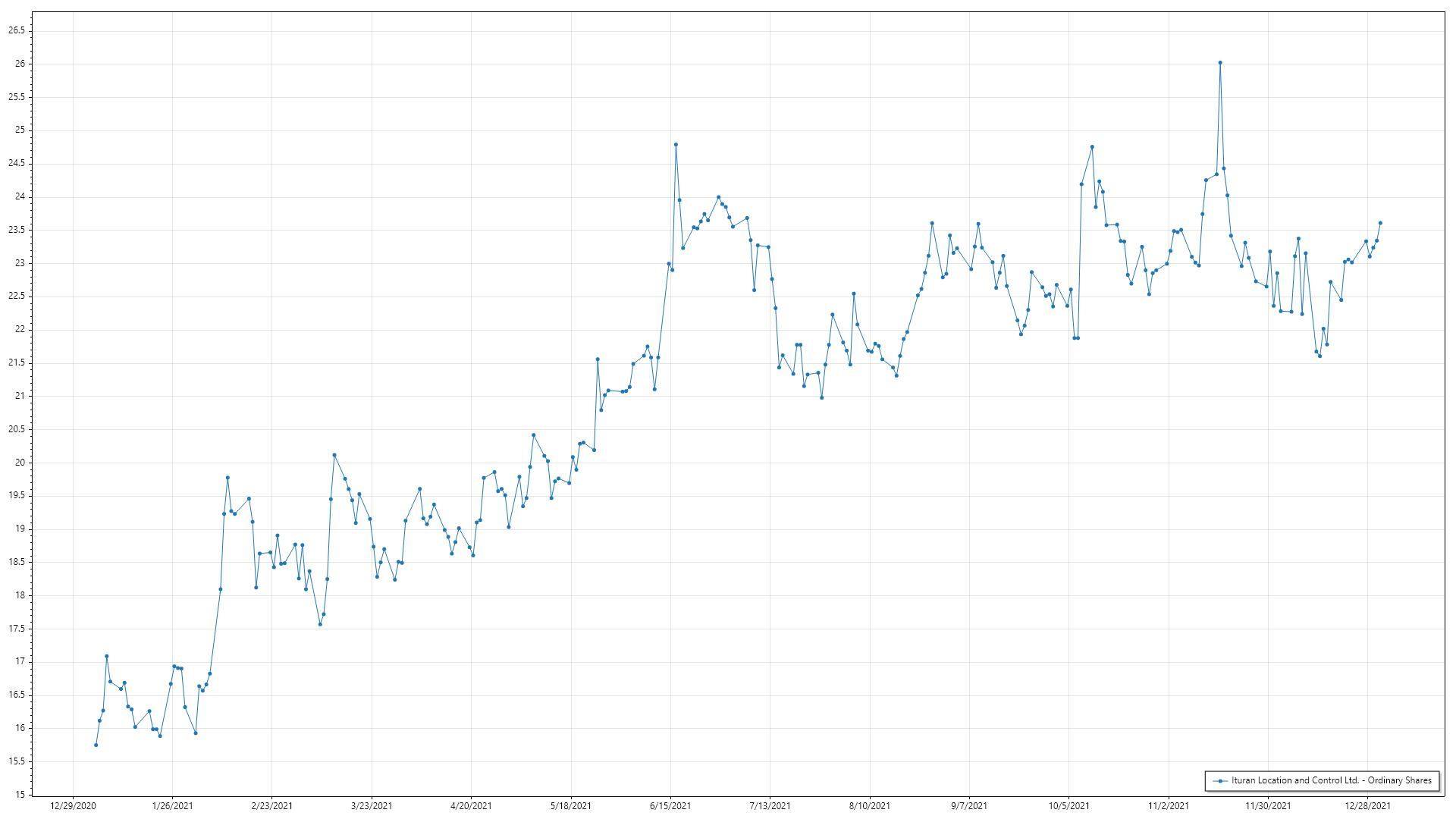Click the 20 y-axis value label
Image resolution: width=1456 pixels, height=819 pixels.
20,463
